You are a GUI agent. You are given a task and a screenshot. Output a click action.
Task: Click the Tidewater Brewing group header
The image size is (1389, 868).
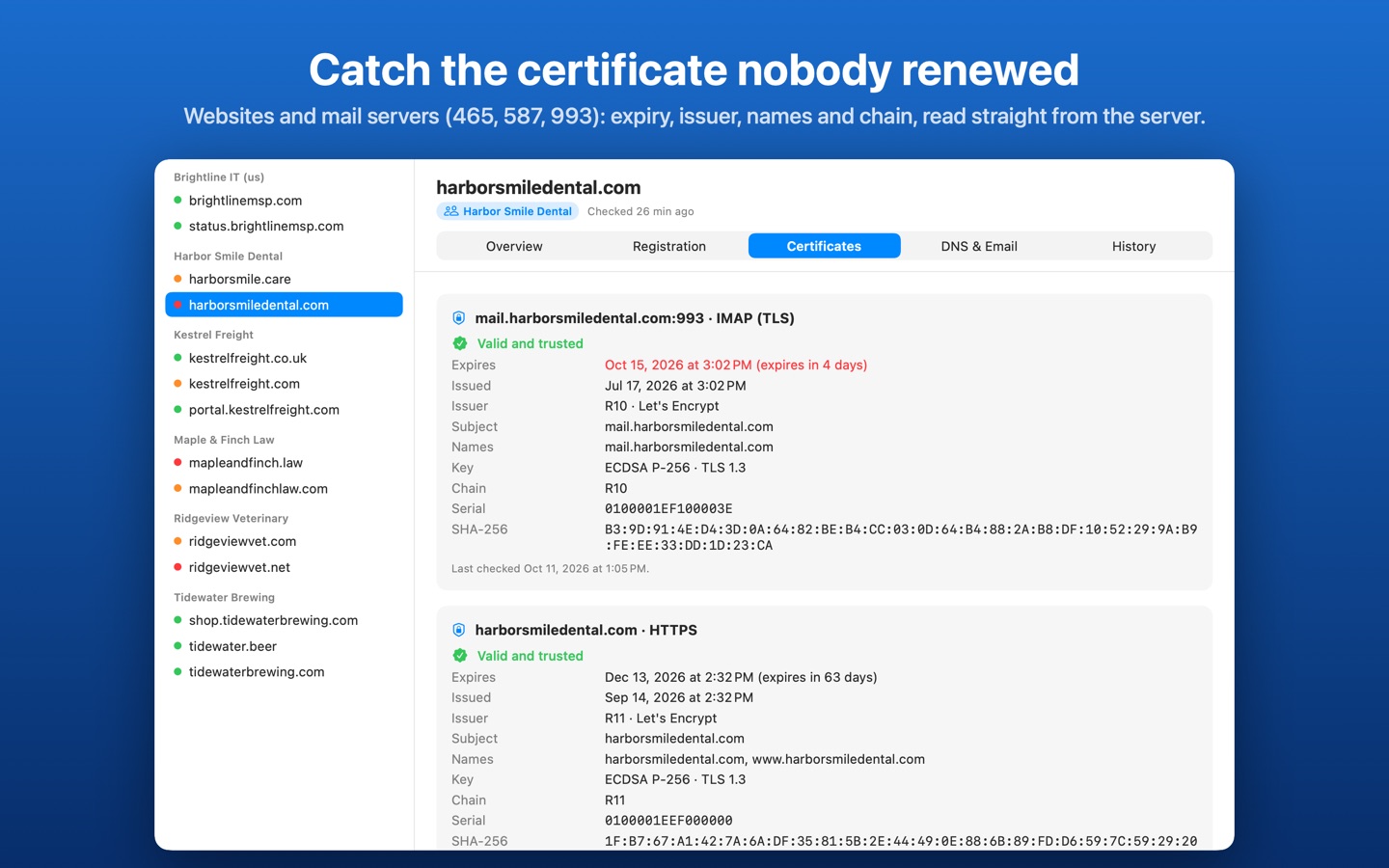pyautogui.click(x=224, y=597)
